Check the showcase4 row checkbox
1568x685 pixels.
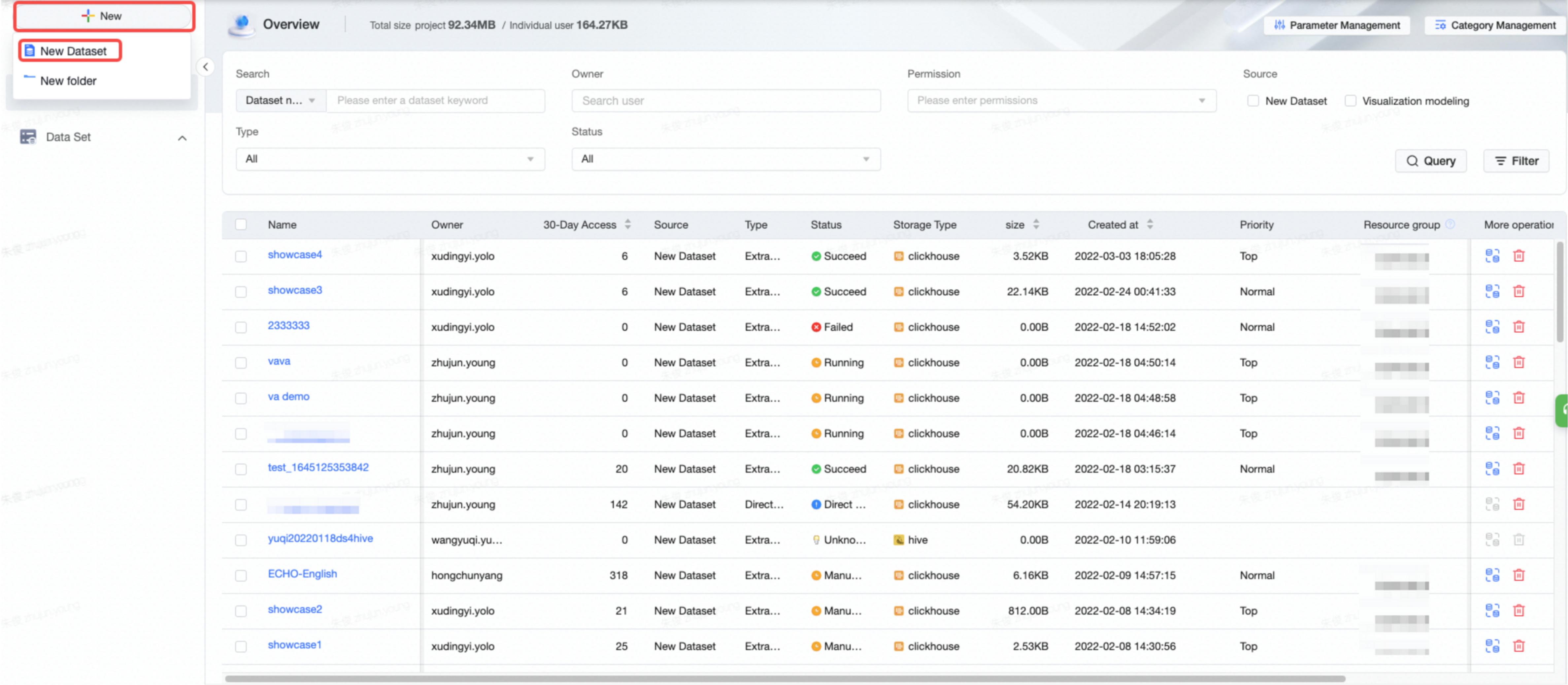click(241, 256)
